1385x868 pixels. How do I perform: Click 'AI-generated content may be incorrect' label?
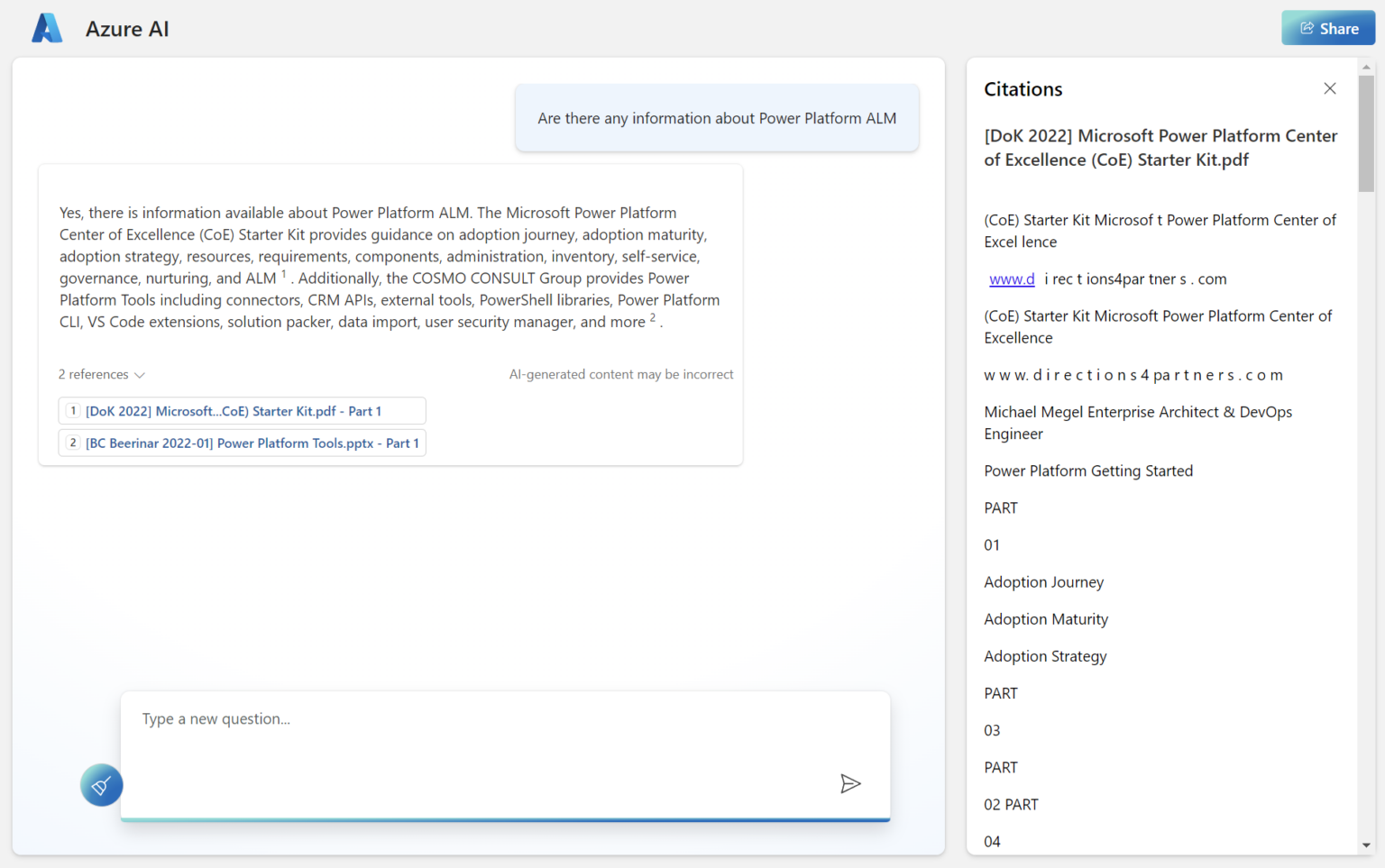tap(621, 374)
